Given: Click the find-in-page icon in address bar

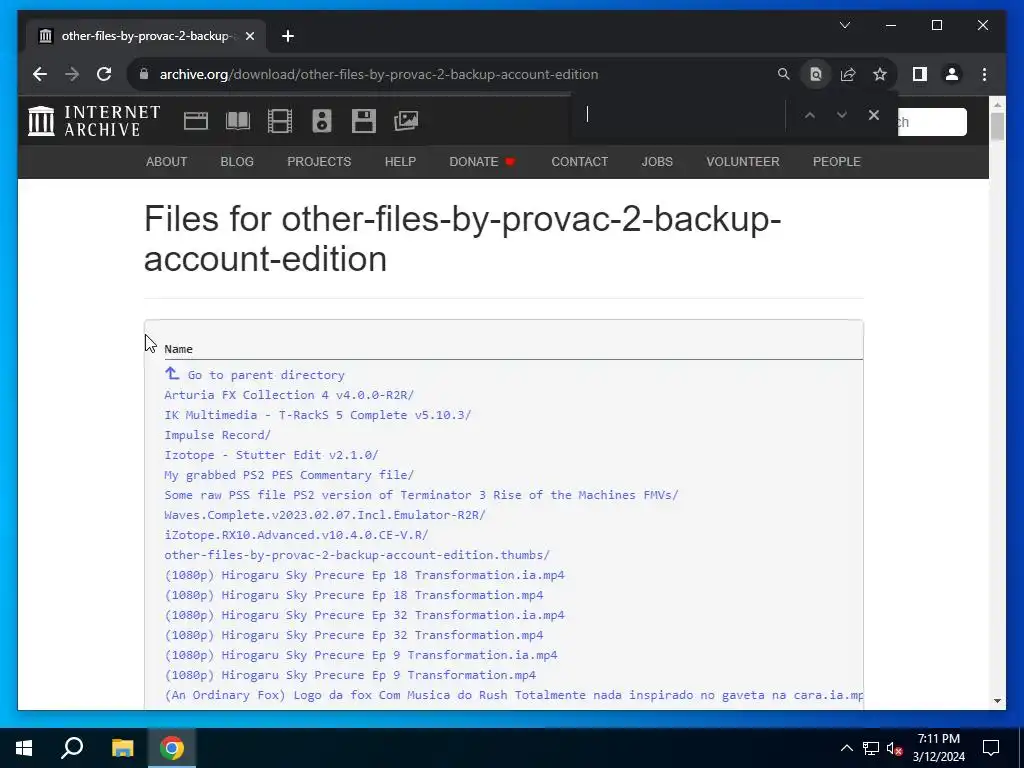Looking at the screenshot, I should coord(816,74).
